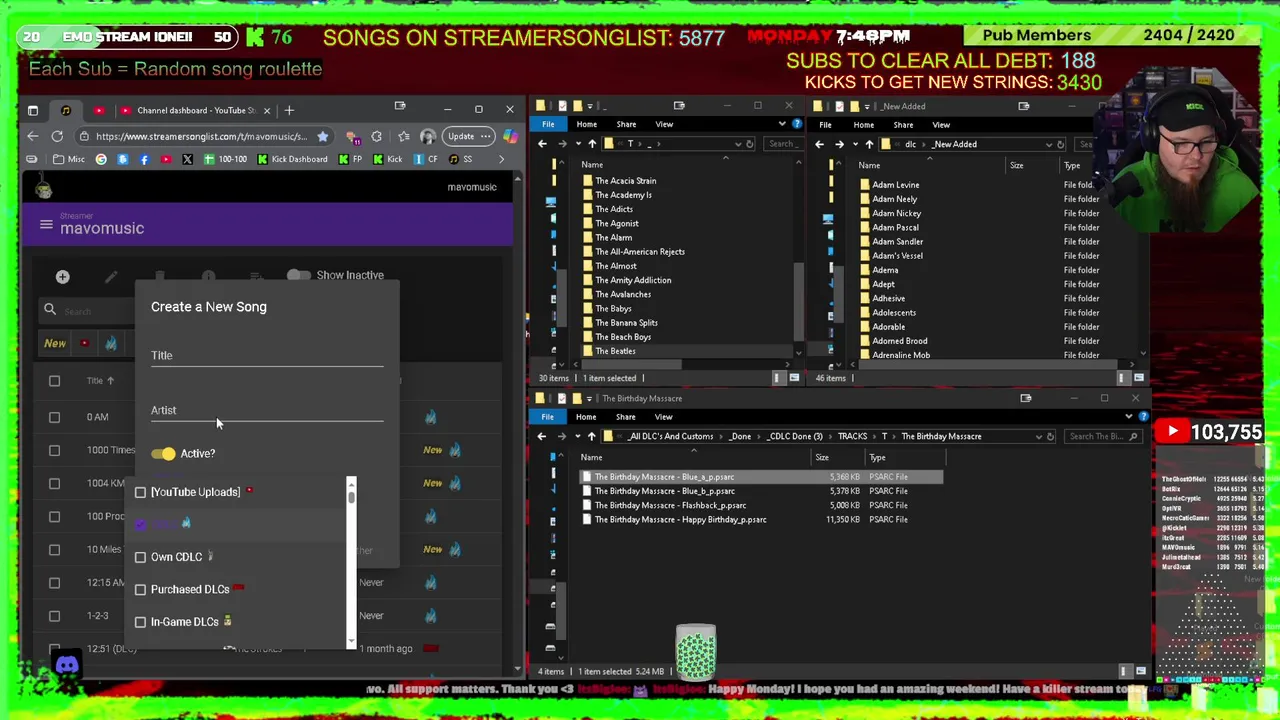Screen dimensions: 1280x720
Task: Refresh the Birthday Massacre folder address bar
Action: click(x=1050, y=436)
